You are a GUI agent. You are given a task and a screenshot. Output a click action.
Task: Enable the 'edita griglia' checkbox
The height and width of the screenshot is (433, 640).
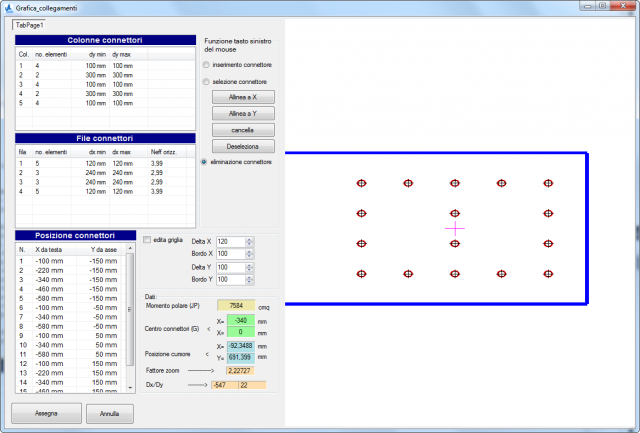tap(147, 240)
